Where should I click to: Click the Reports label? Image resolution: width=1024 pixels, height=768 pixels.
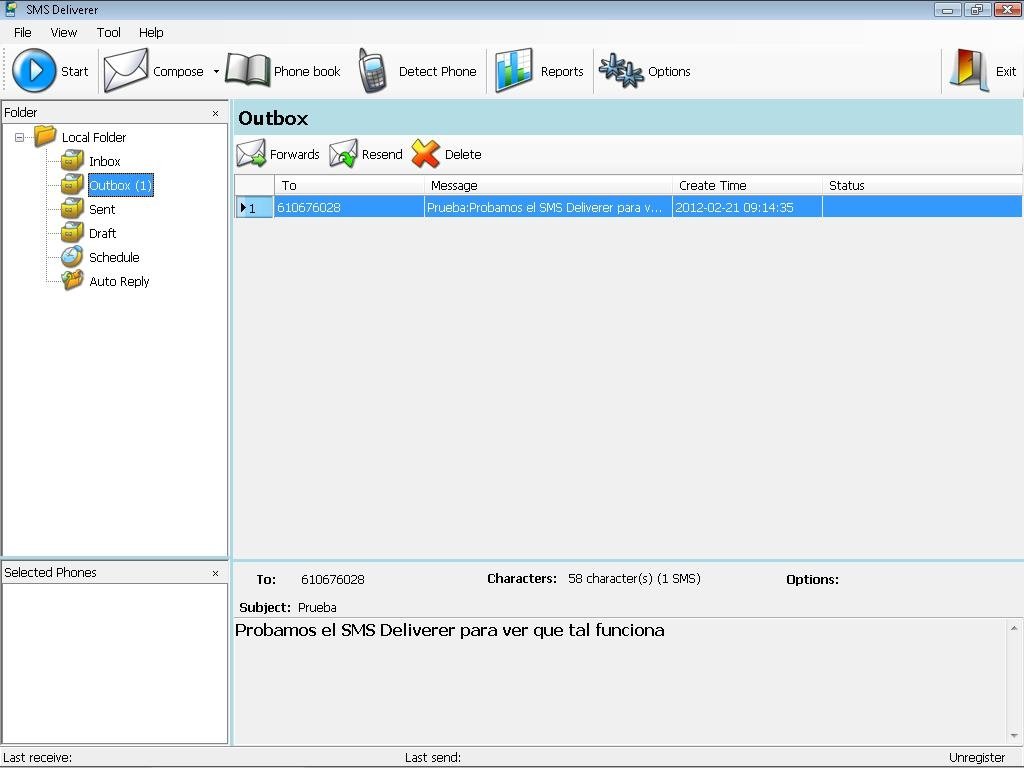pyautogui.click(x=562, y=71)
